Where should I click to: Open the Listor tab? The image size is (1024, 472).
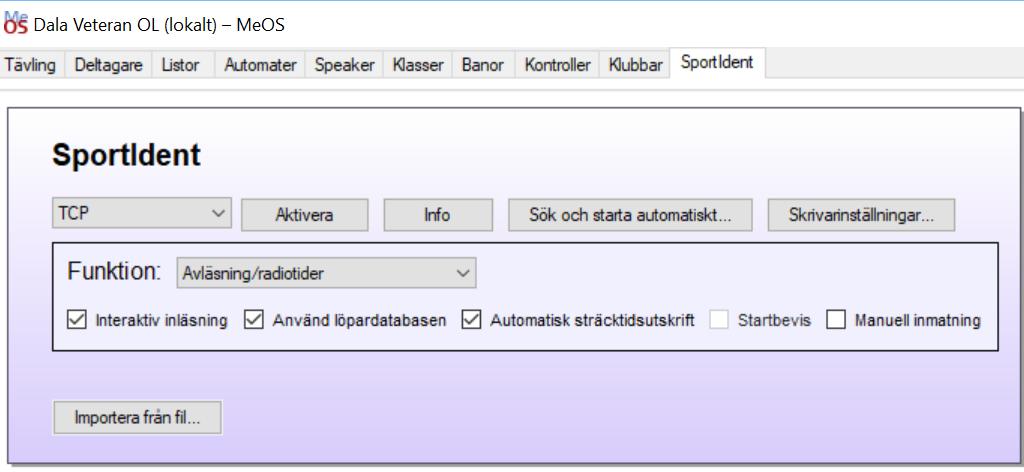click(181, 65)
